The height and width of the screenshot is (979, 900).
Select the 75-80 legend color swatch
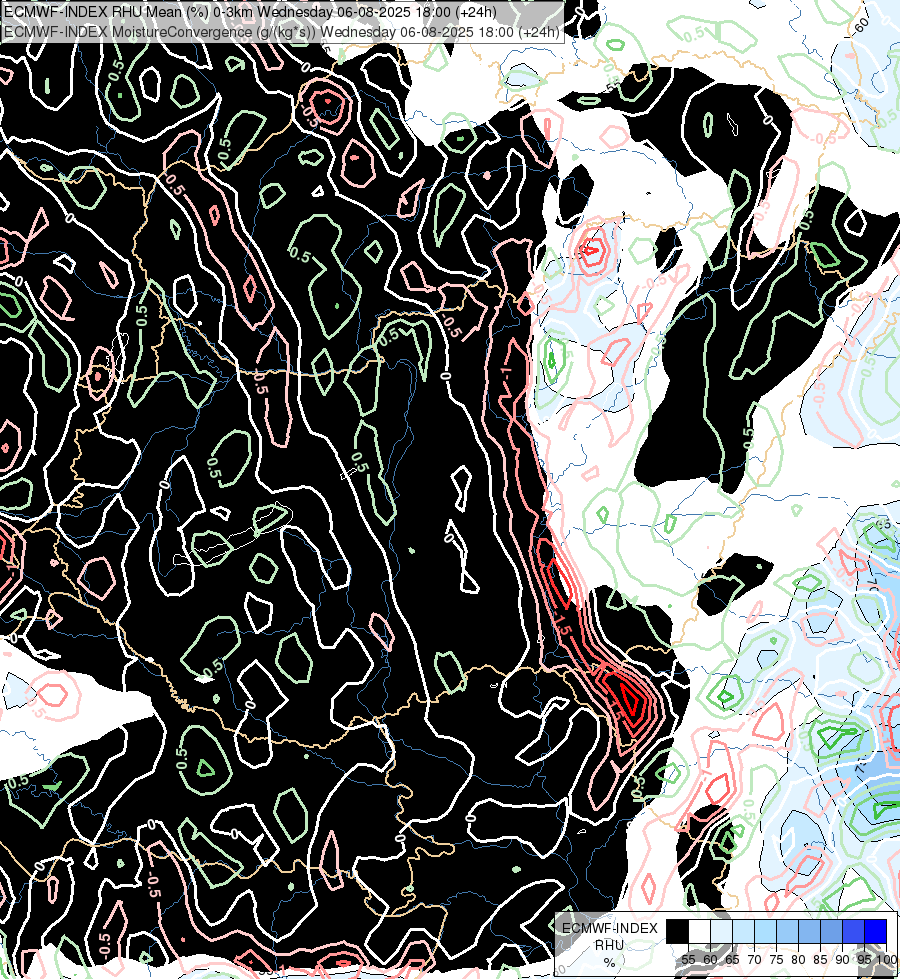(x=787, y=931)
